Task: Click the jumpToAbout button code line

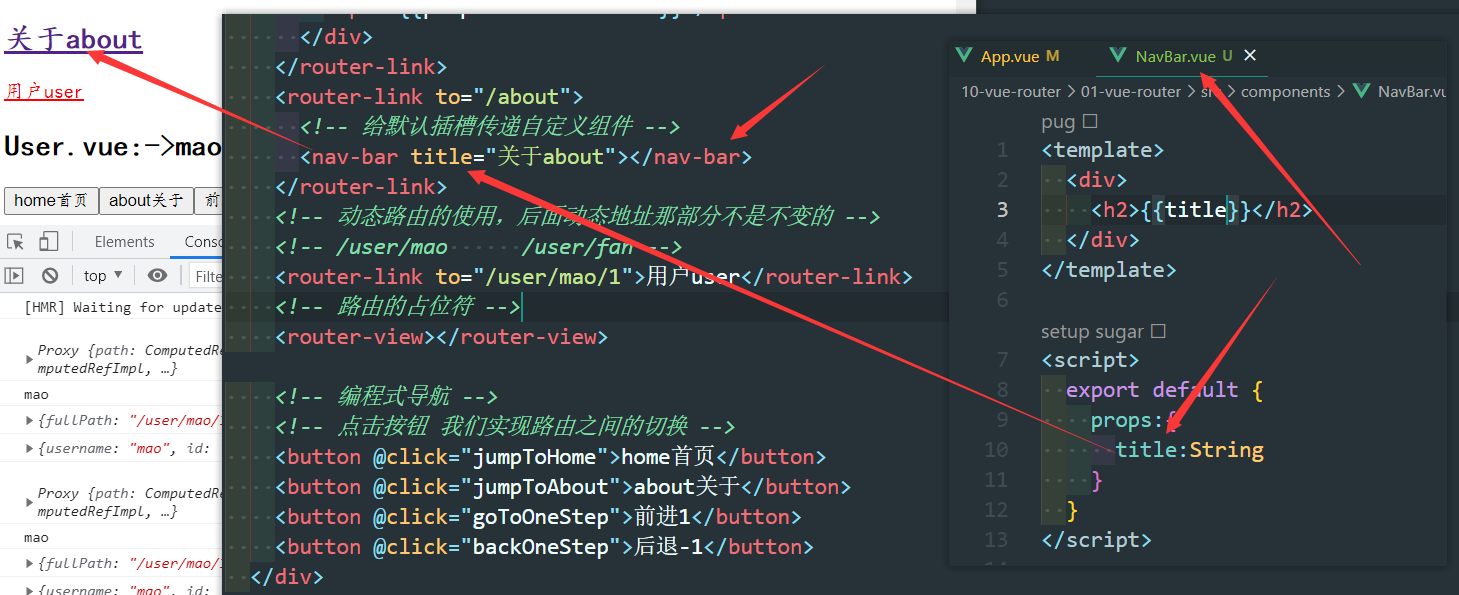Action: 563,487
